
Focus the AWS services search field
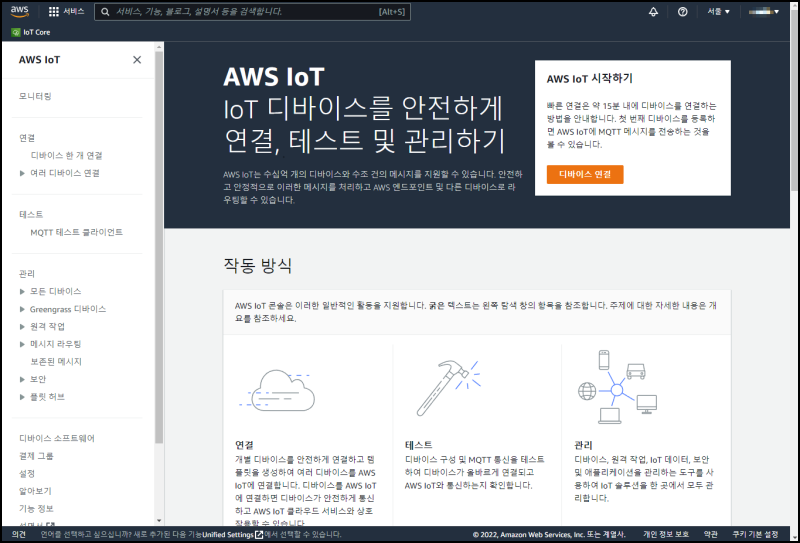253,12
